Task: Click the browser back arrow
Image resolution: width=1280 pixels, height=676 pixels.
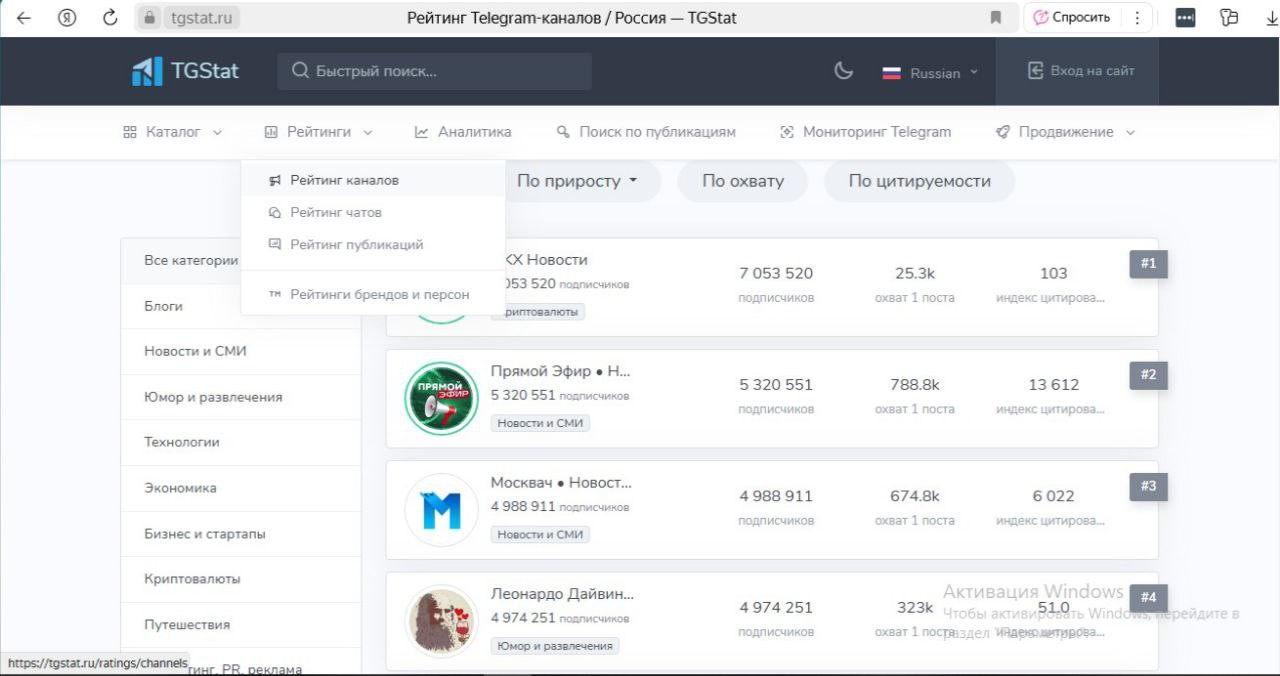Action: pyautogui.click(x=23, y=17)
